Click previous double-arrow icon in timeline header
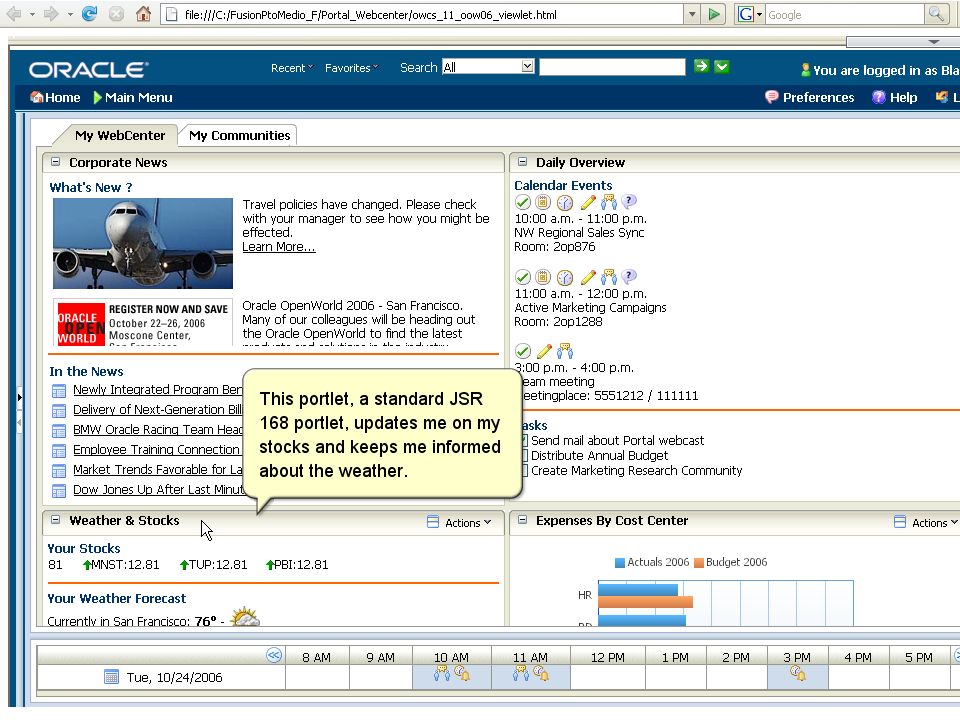The image size is (960, 720). pos(274,655)
